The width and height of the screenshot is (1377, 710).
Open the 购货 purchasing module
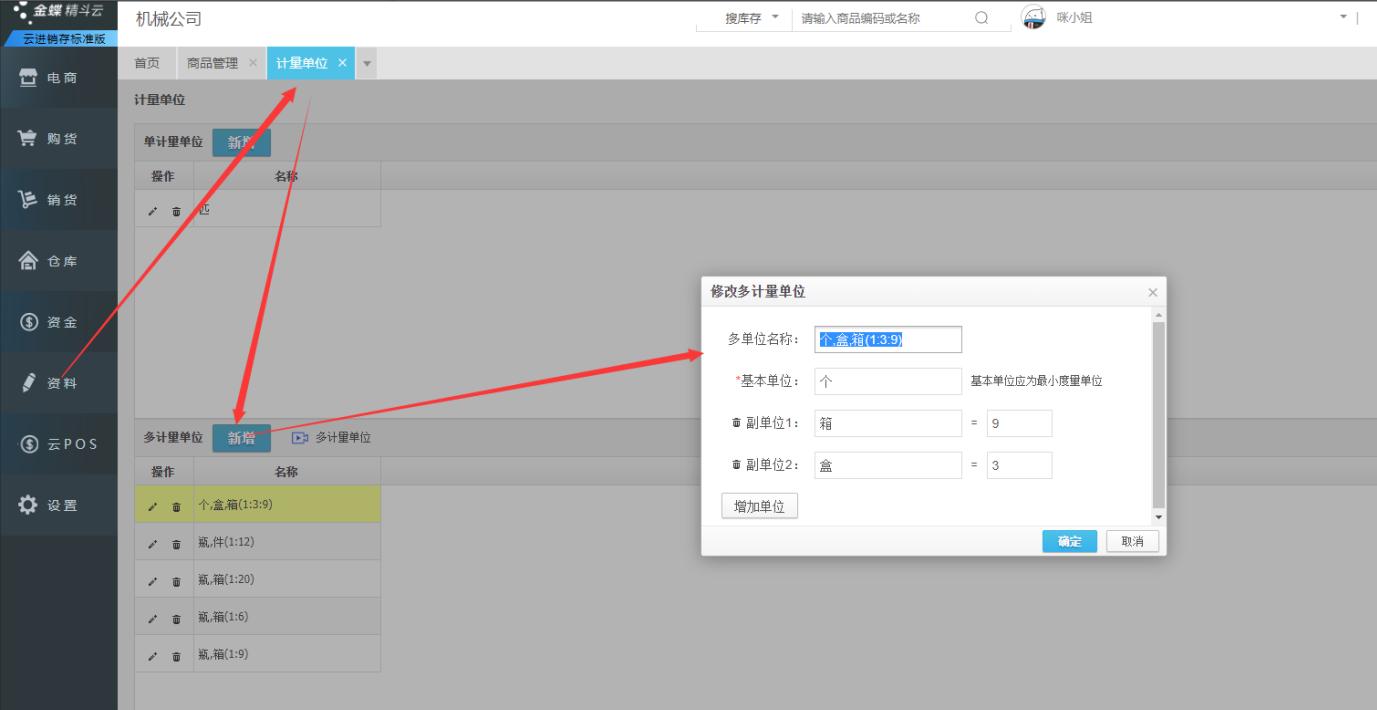click(58, 139)
